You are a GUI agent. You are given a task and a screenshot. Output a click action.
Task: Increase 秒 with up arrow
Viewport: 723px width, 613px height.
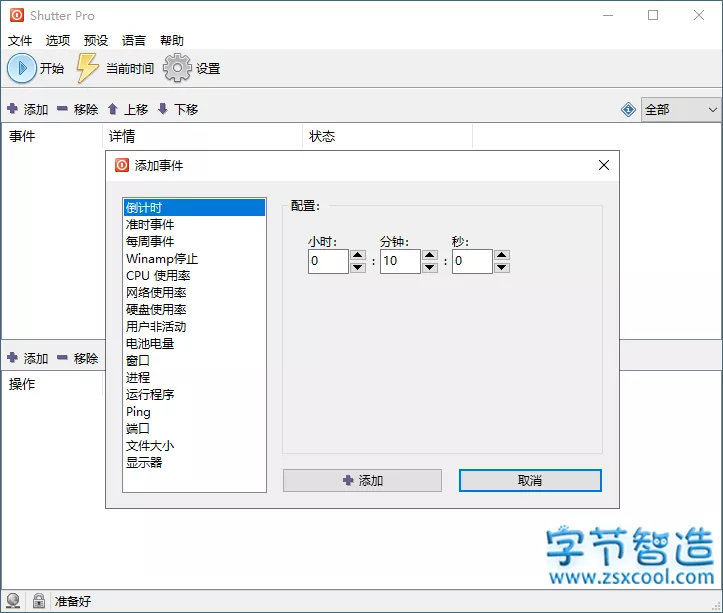click(502, 255)
